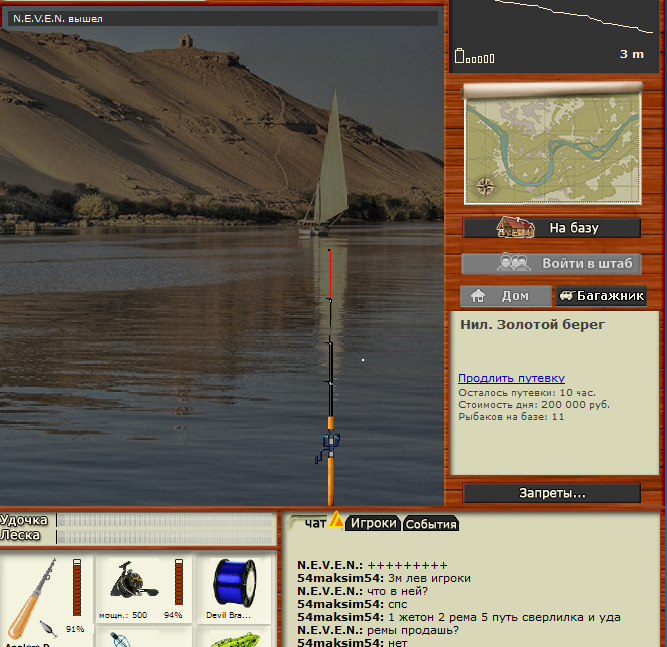667x647 pixels.
Task: Click chat message 'спс' from 54maksim54
Action: point(397,604)
